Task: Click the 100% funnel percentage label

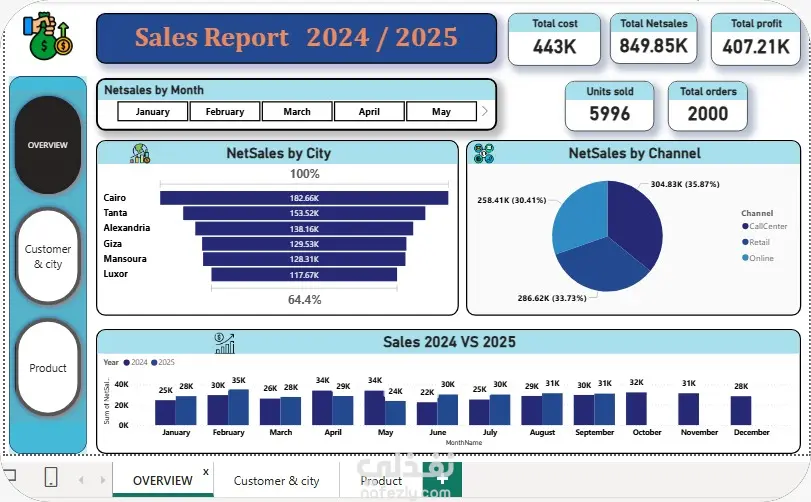Action: click(305, 174)
